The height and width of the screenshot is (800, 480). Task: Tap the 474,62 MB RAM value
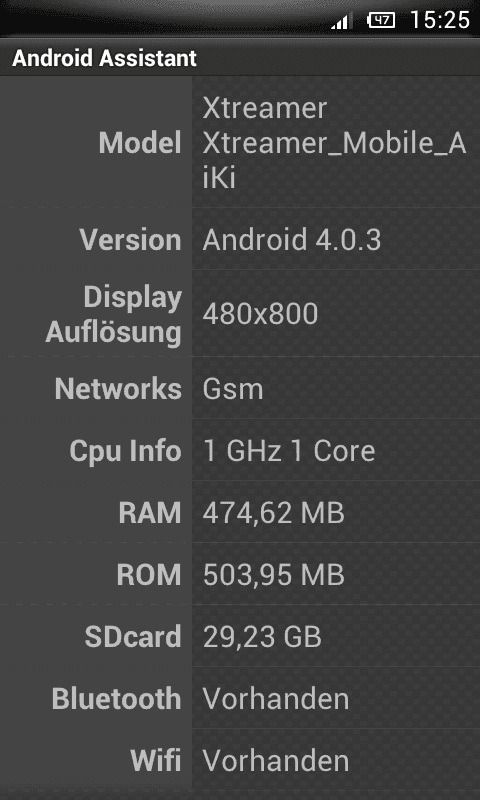pos(273,513)
